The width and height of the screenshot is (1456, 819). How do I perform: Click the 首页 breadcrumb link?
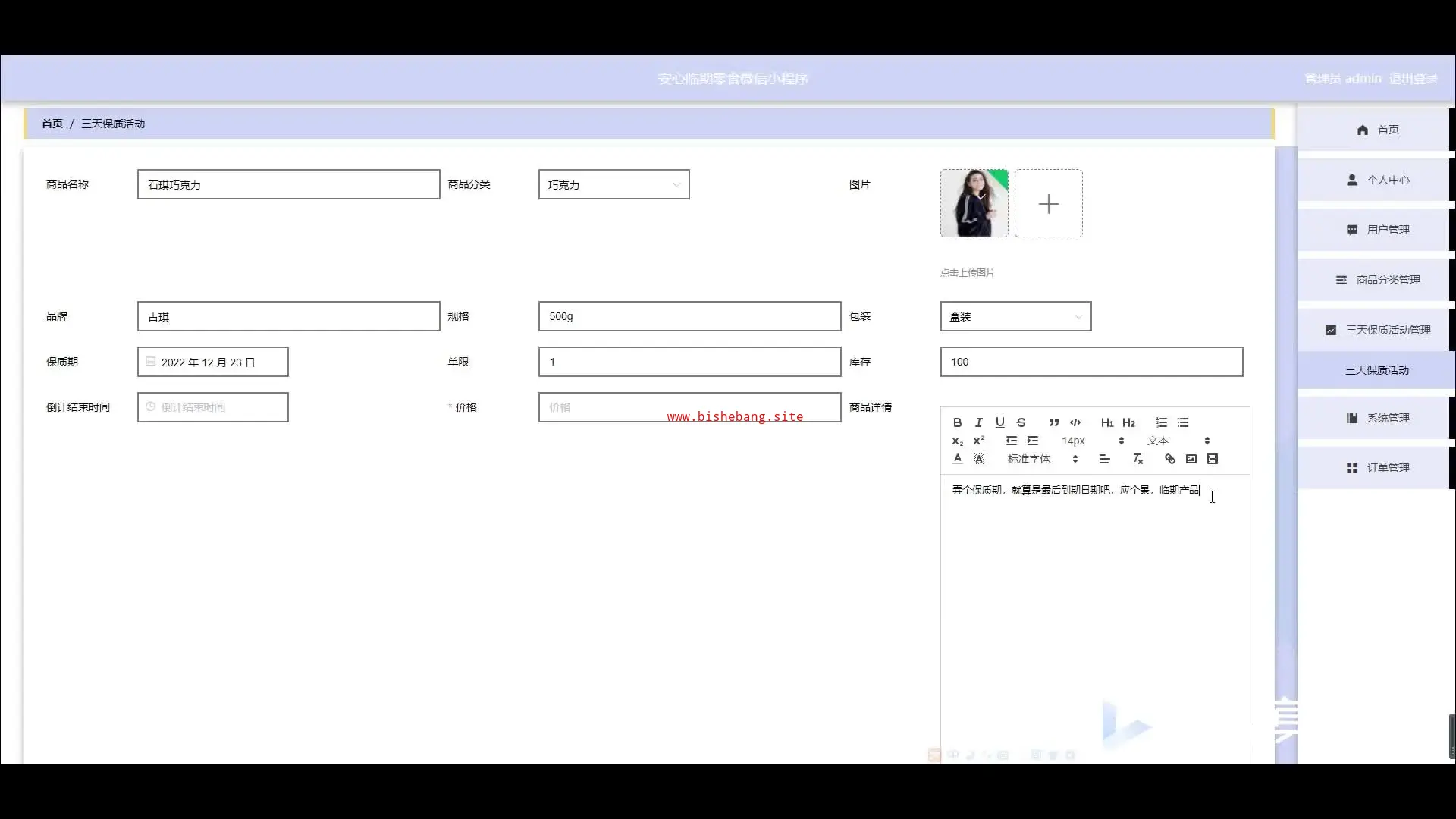pyautogui.click(x=52, y=124)
